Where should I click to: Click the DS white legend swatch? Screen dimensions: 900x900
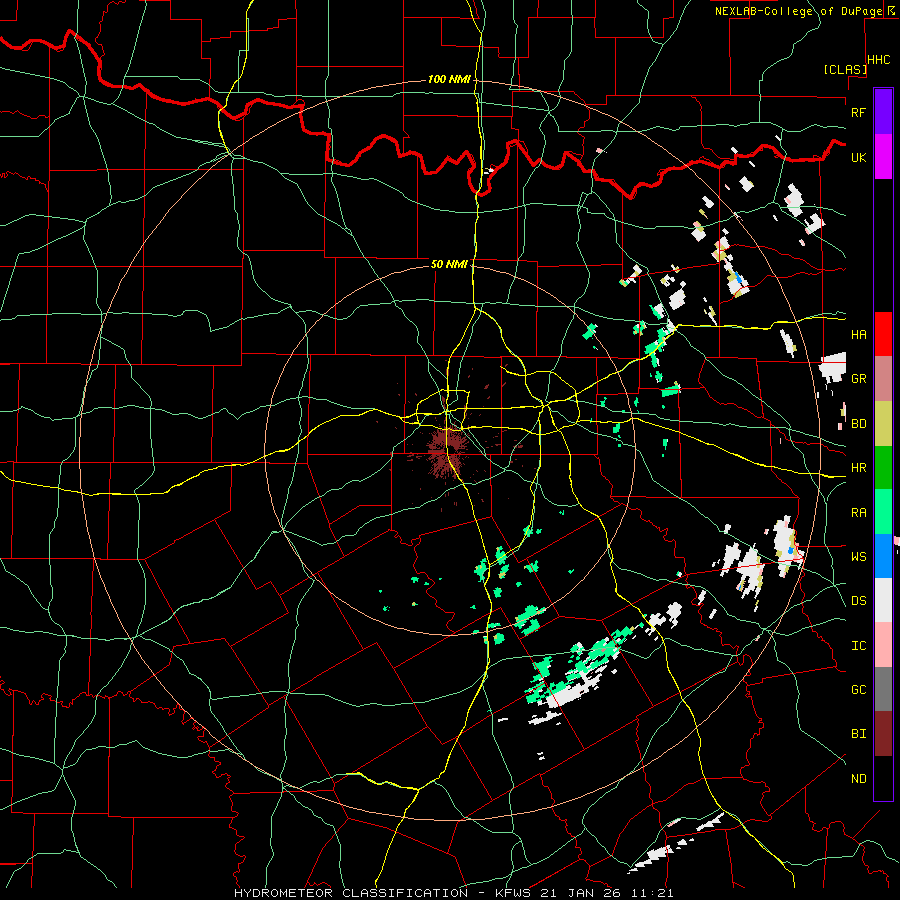point(883,600)
